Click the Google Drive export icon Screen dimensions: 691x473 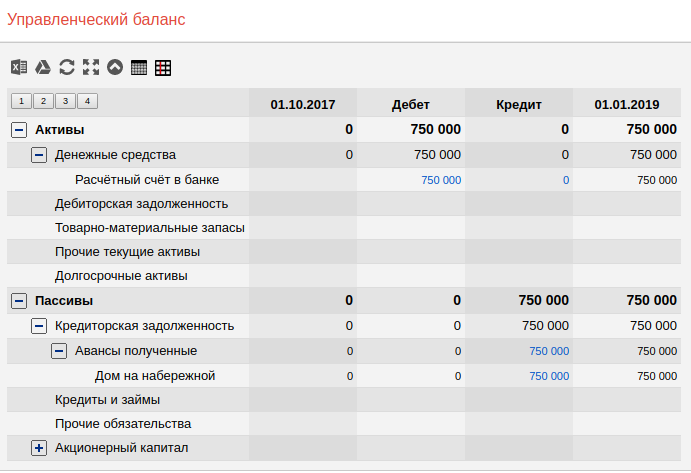pos(43,67)
